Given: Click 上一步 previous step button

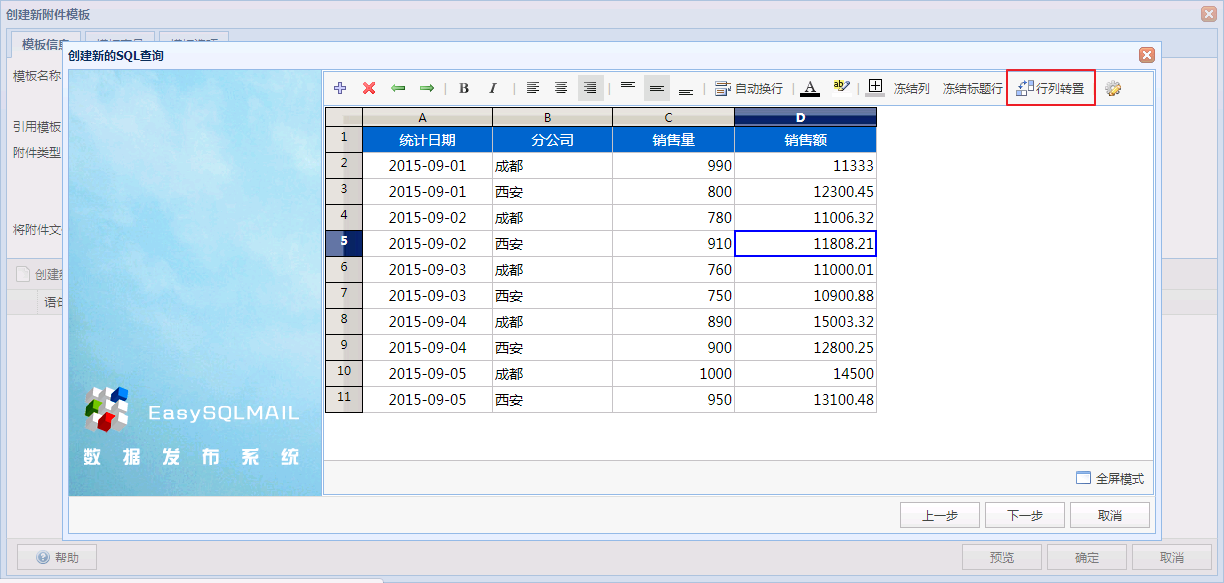Looking at the screenshot, I should tap(940, 515).
